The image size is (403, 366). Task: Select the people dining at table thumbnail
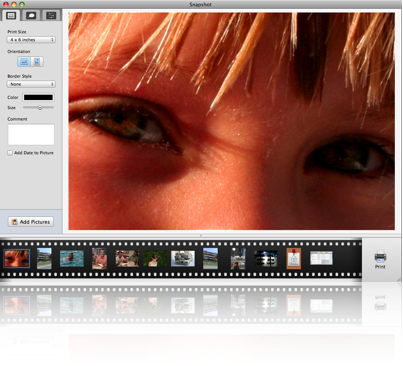(x=127, y=259)
